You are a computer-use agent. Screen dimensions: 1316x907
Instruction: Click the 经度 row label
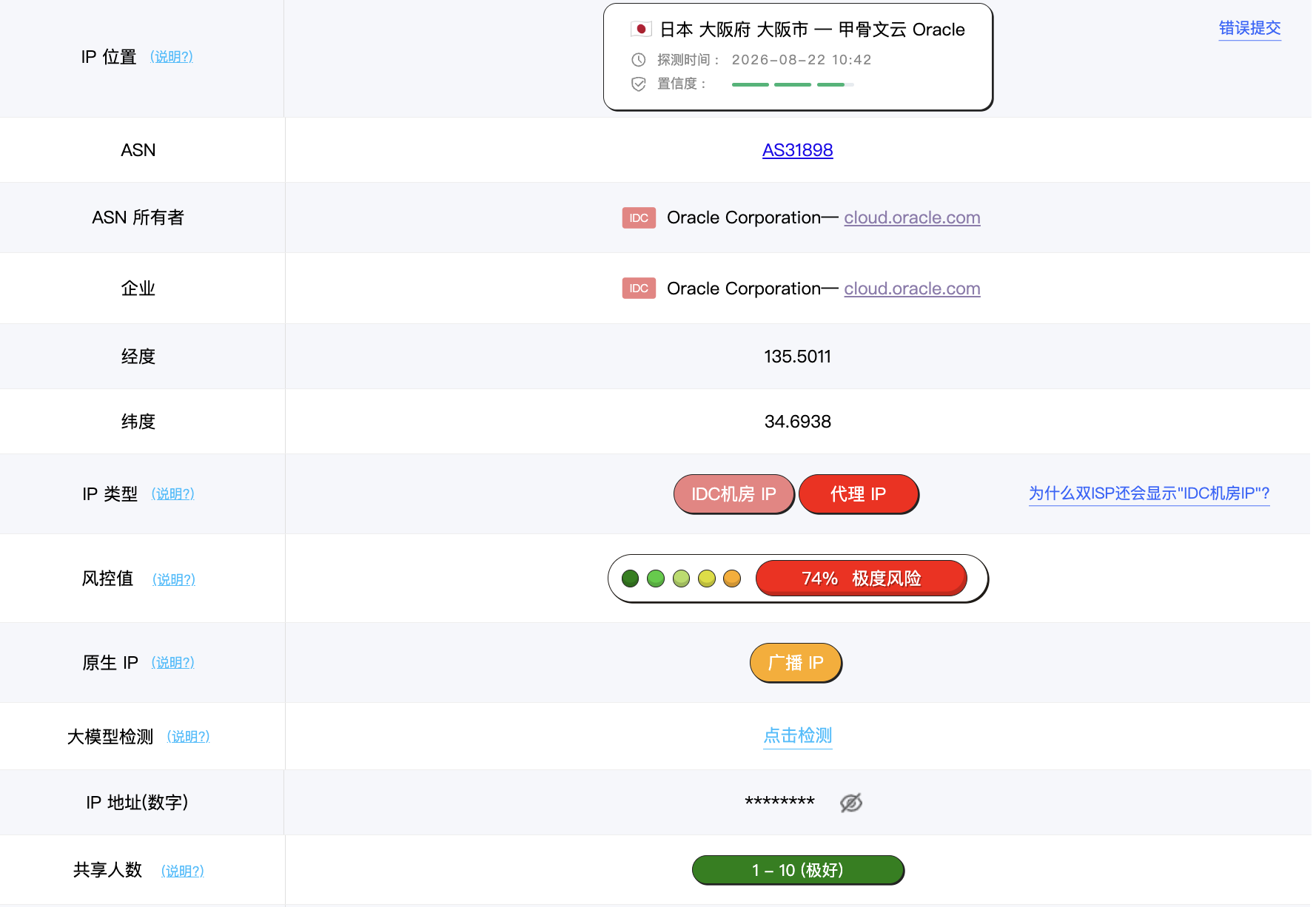[138, 357]
